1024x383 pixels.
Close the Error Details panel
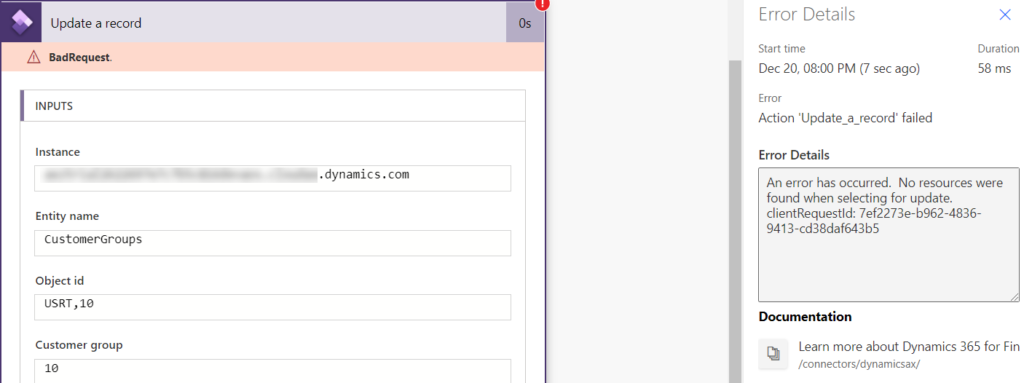click(1005, 15)
